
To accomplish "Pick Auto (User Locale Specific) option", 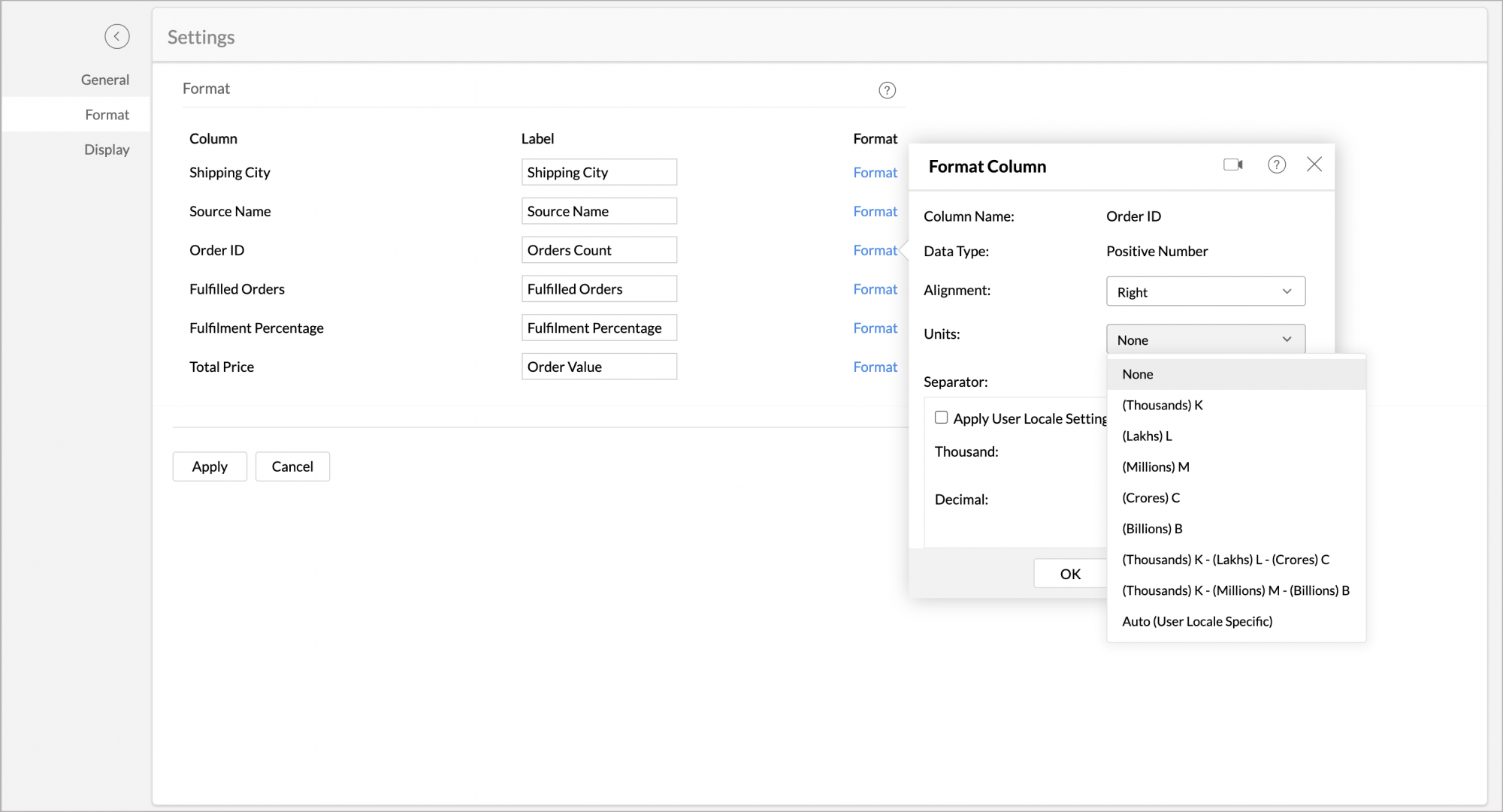I will (1196, 621).
